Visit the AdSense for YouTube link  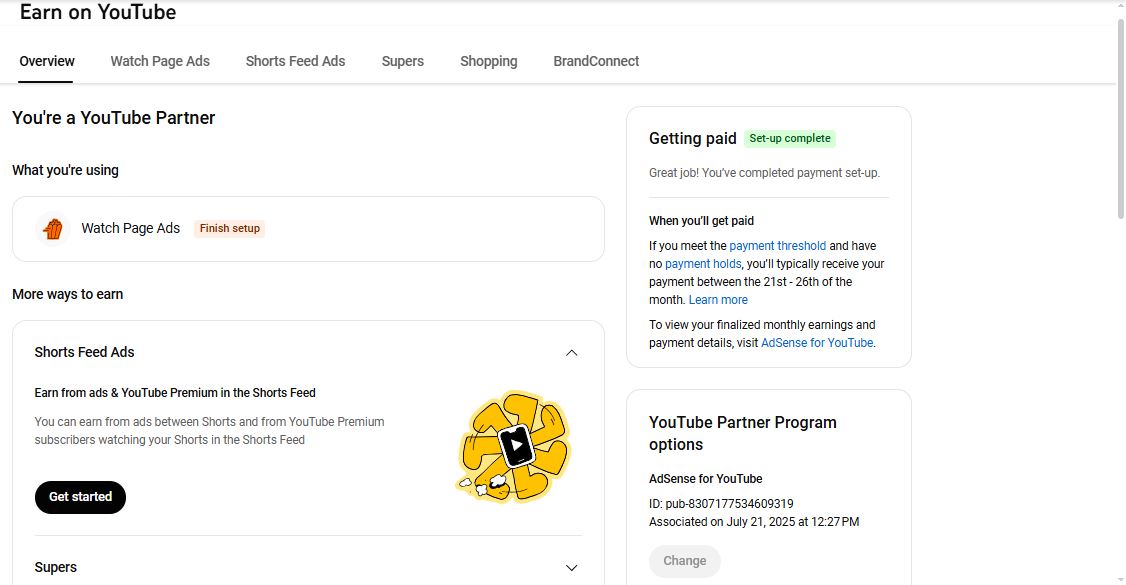tap(817, 343)
